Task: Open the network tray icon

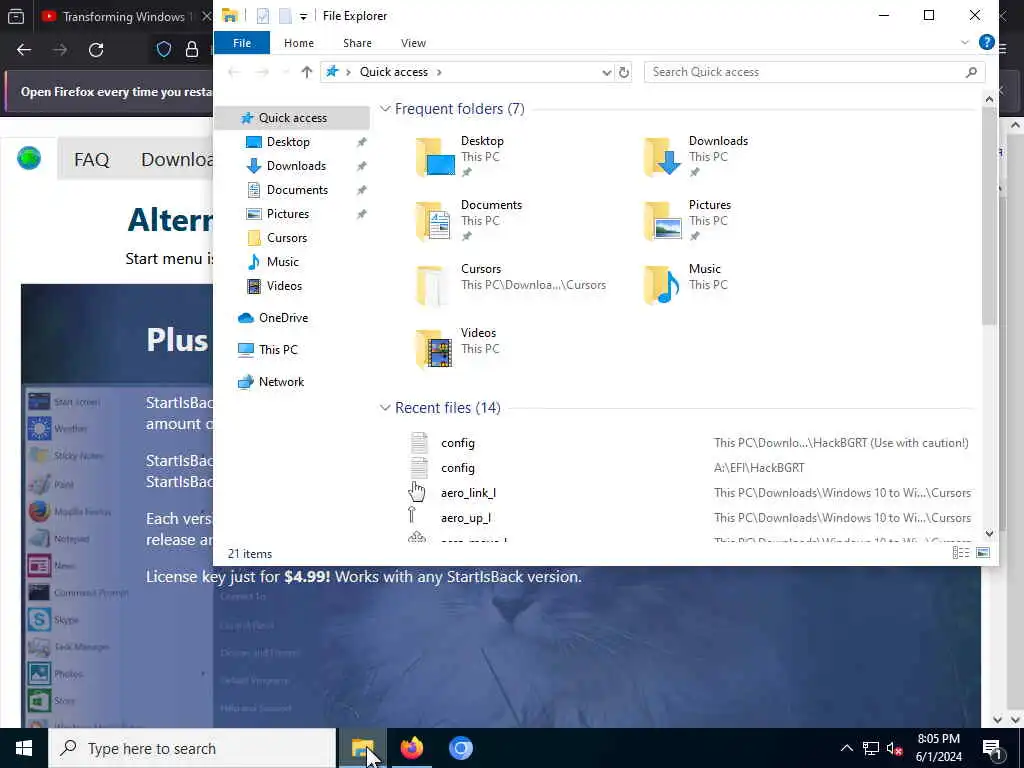Action: 871,748
